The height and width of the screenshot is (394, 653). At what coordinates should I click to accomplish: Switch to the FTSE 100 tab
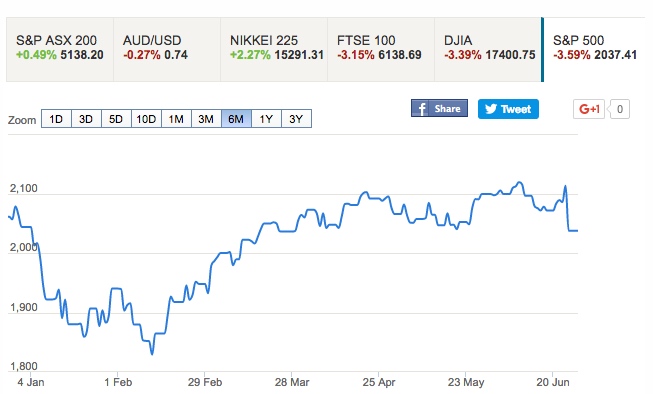[x=381, y=50]
